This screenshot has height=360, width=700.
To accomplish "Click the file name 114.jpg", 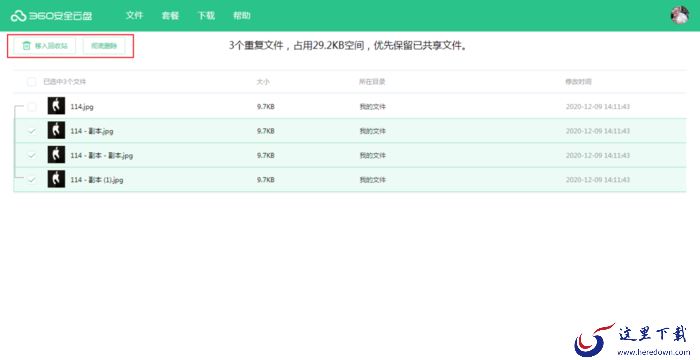I will click(x=82, y=107).
